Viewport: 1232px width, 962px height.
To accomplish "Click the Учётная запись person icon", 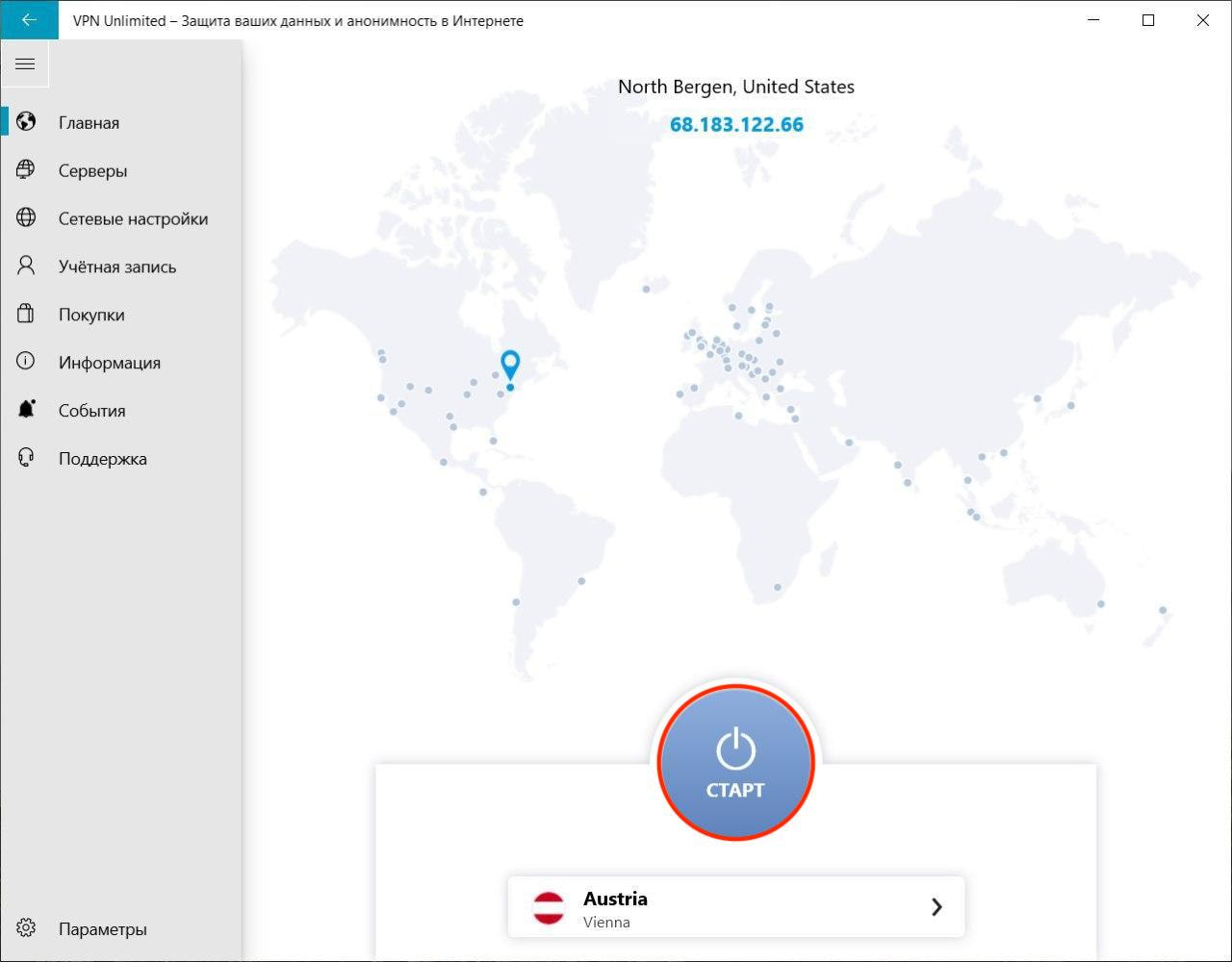I will coord(26,266).
